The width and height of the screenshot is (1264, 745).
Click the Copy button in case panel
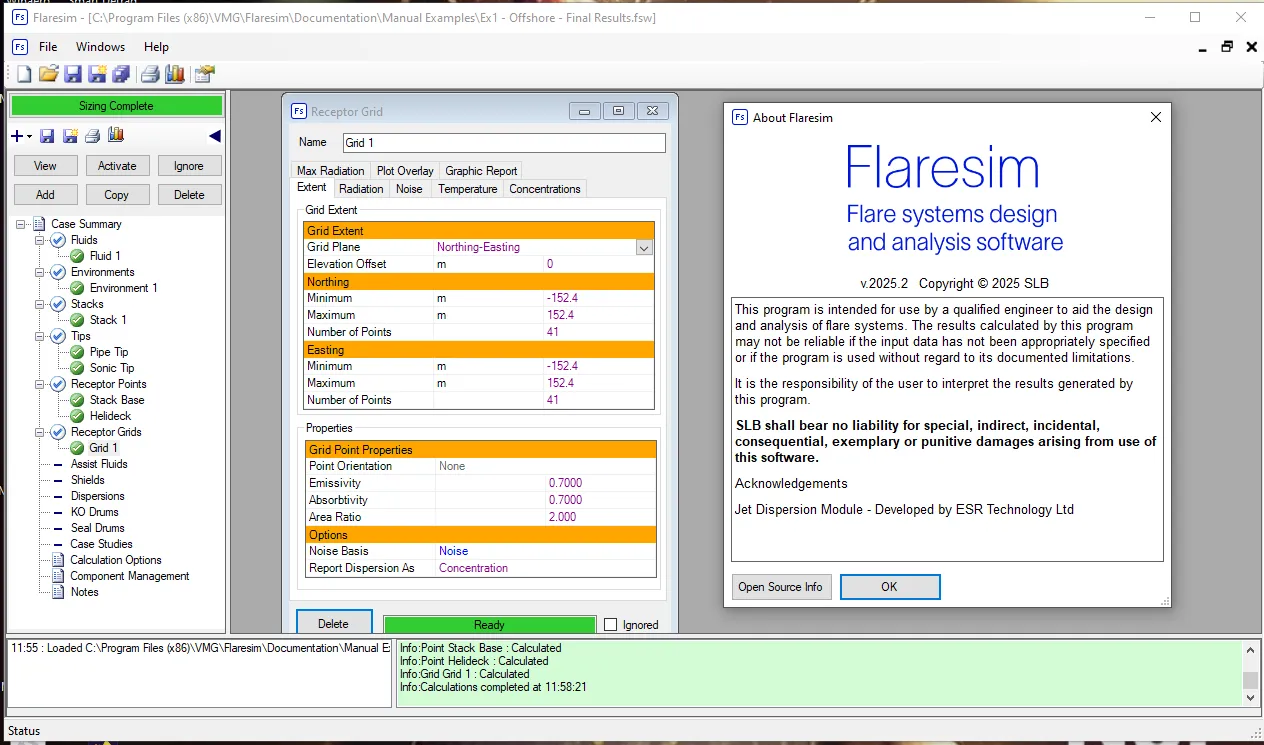pyautogui.click(x=117, y=195)
